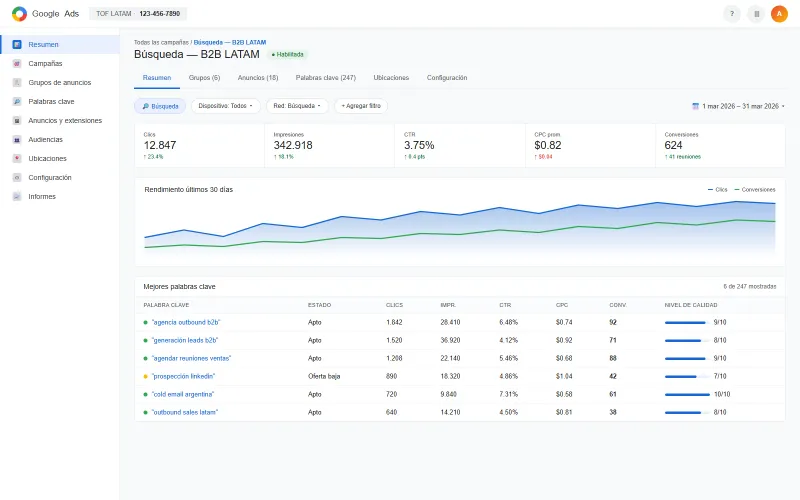Click quality bar for "agencia outbound b2b"

coord(687,322)
